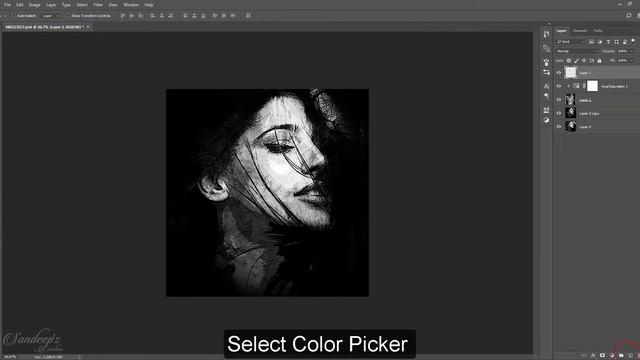Click Distribute horizontal centers icon
Image resolution: width=640 pixels, height=360 pixels.
coord(224,16)
